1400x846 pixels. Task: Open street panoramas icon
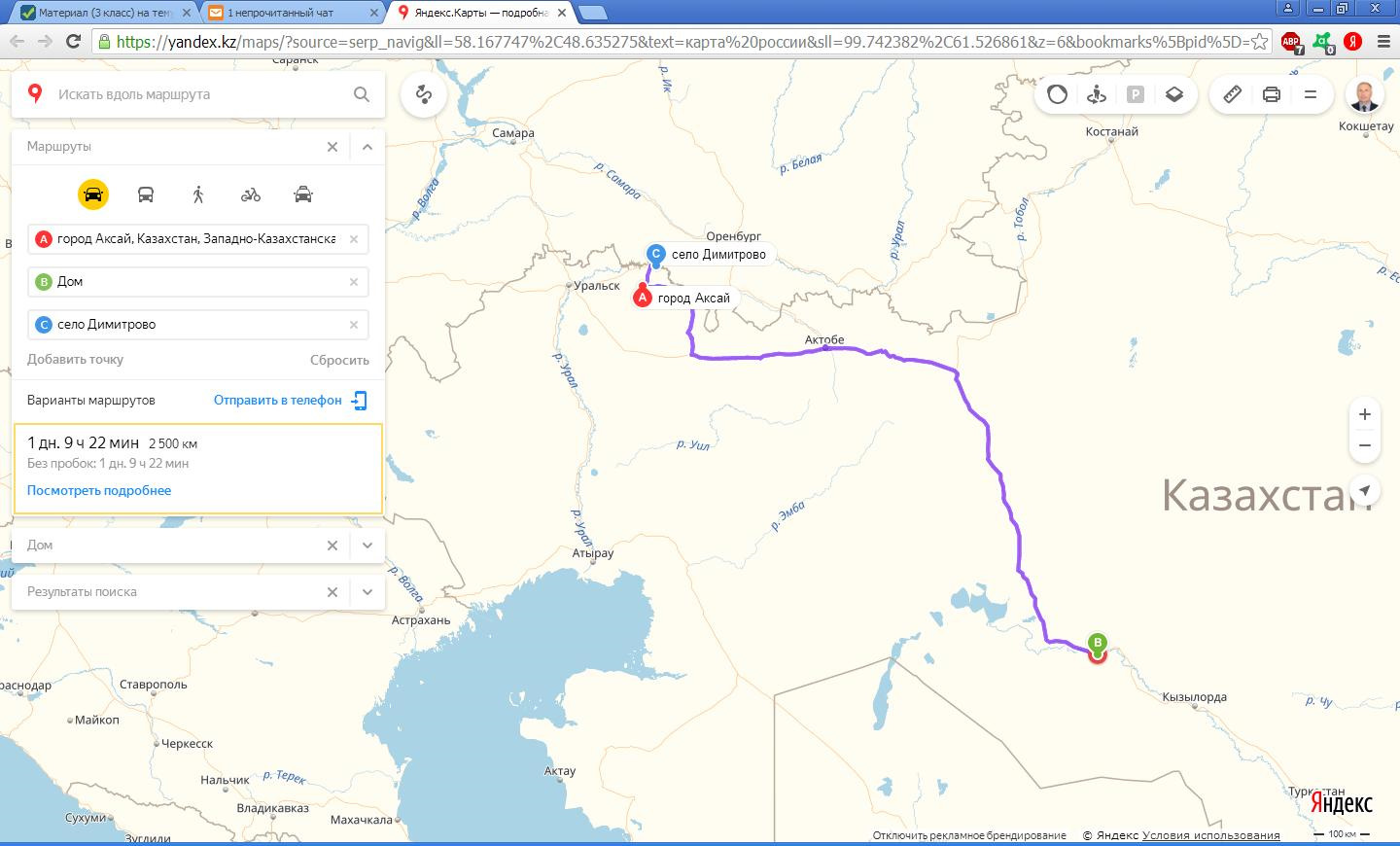coord(1097,94)
